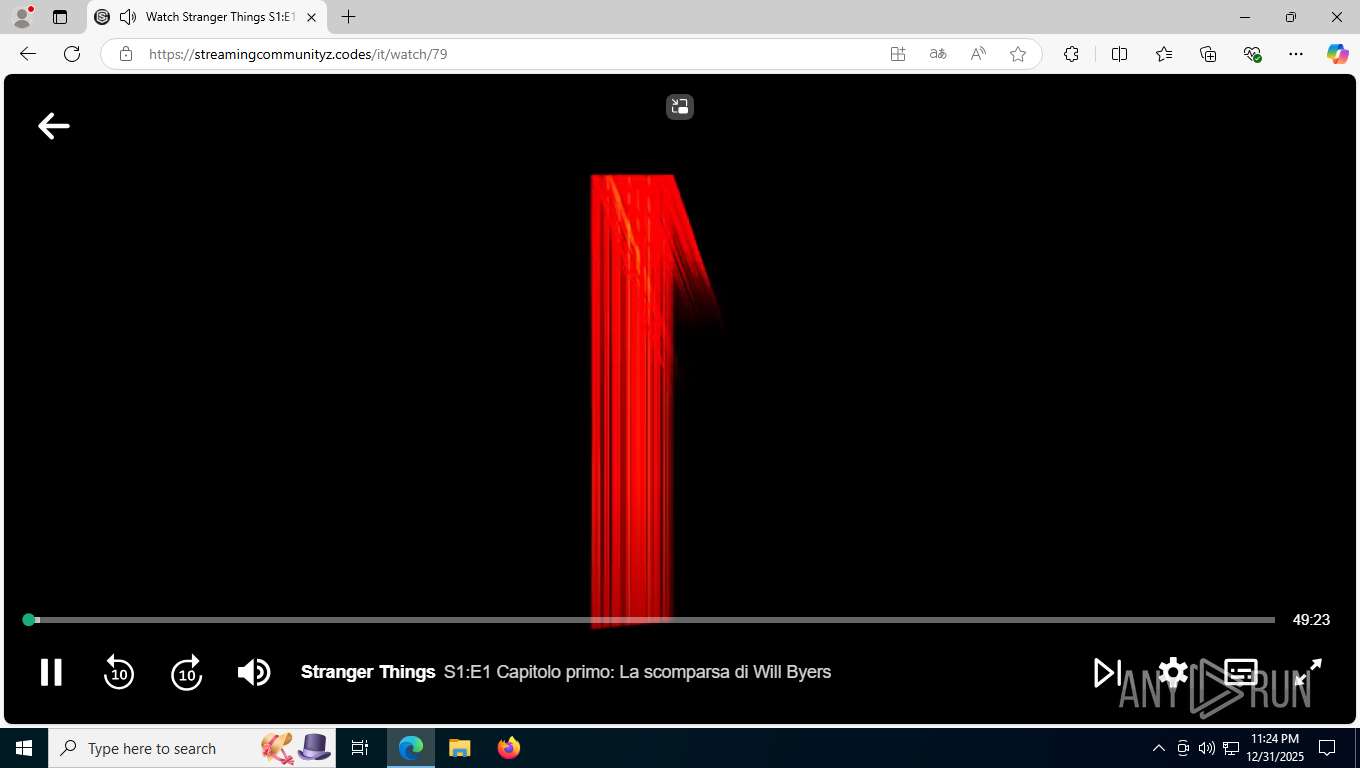This screenshot has height=768, width=1360.
Task: Pause the video playback
Action: 51,672
